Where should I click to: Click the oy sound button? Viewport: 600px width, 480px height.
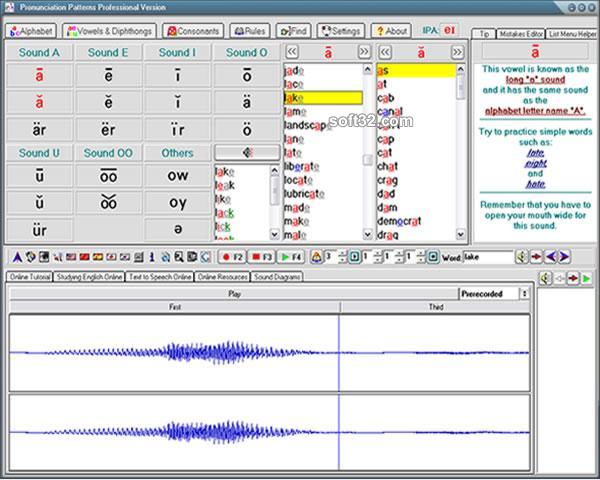(178, 203)
